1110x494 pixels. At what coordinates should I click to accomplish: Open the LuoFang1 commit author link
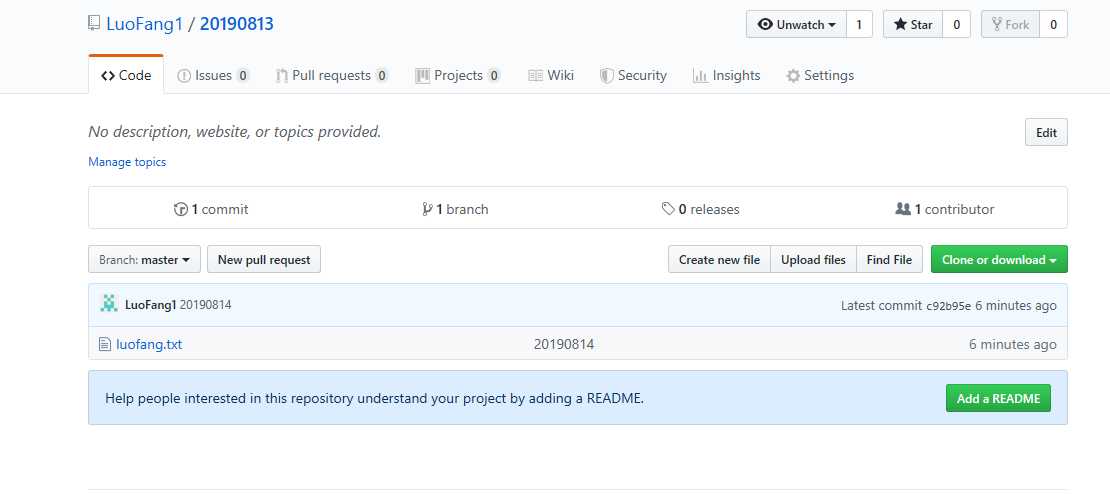151,305
